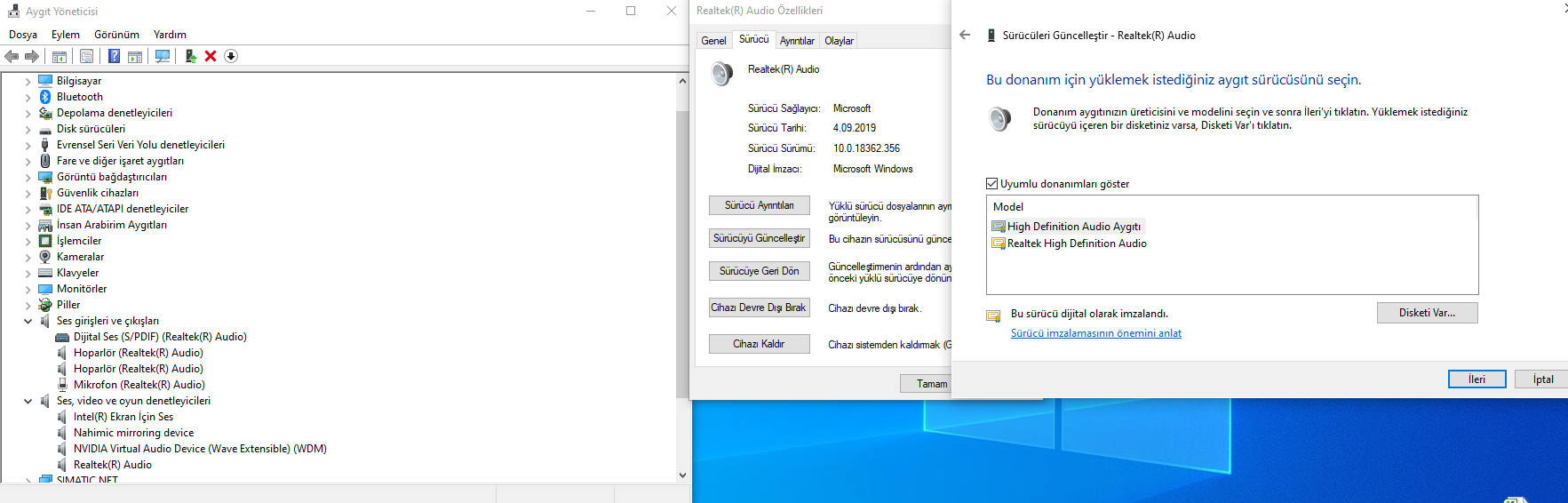Click the Disketi Var... button
Image resolution: width=1568 pixels, height=503 pixels.
[1428, 313]
